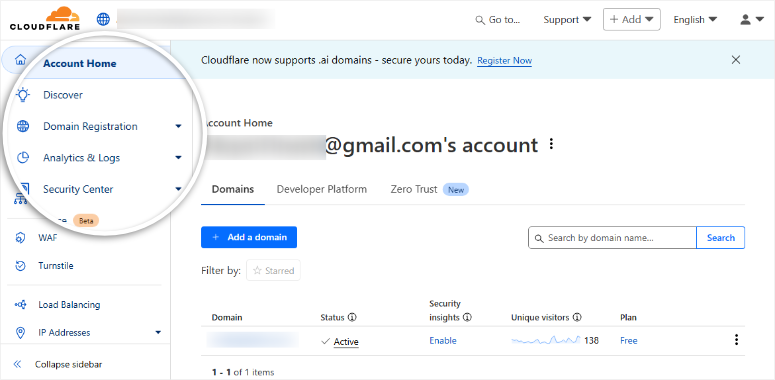Image resolution: width=775 pixels, height=380 pixels.
Task: Open the + Add dropdown button
Action: pos(632,20)
